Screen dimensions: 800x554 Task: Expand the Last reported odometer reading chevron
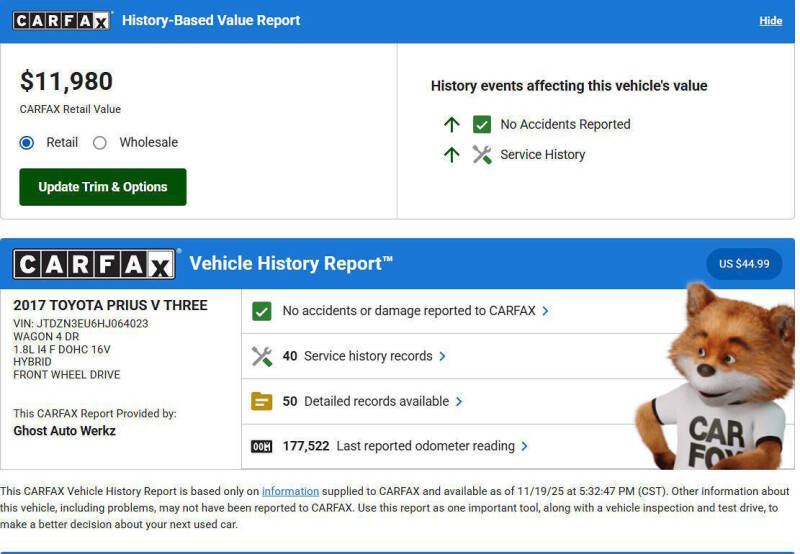pyautogui.click(x=524, y=446)
